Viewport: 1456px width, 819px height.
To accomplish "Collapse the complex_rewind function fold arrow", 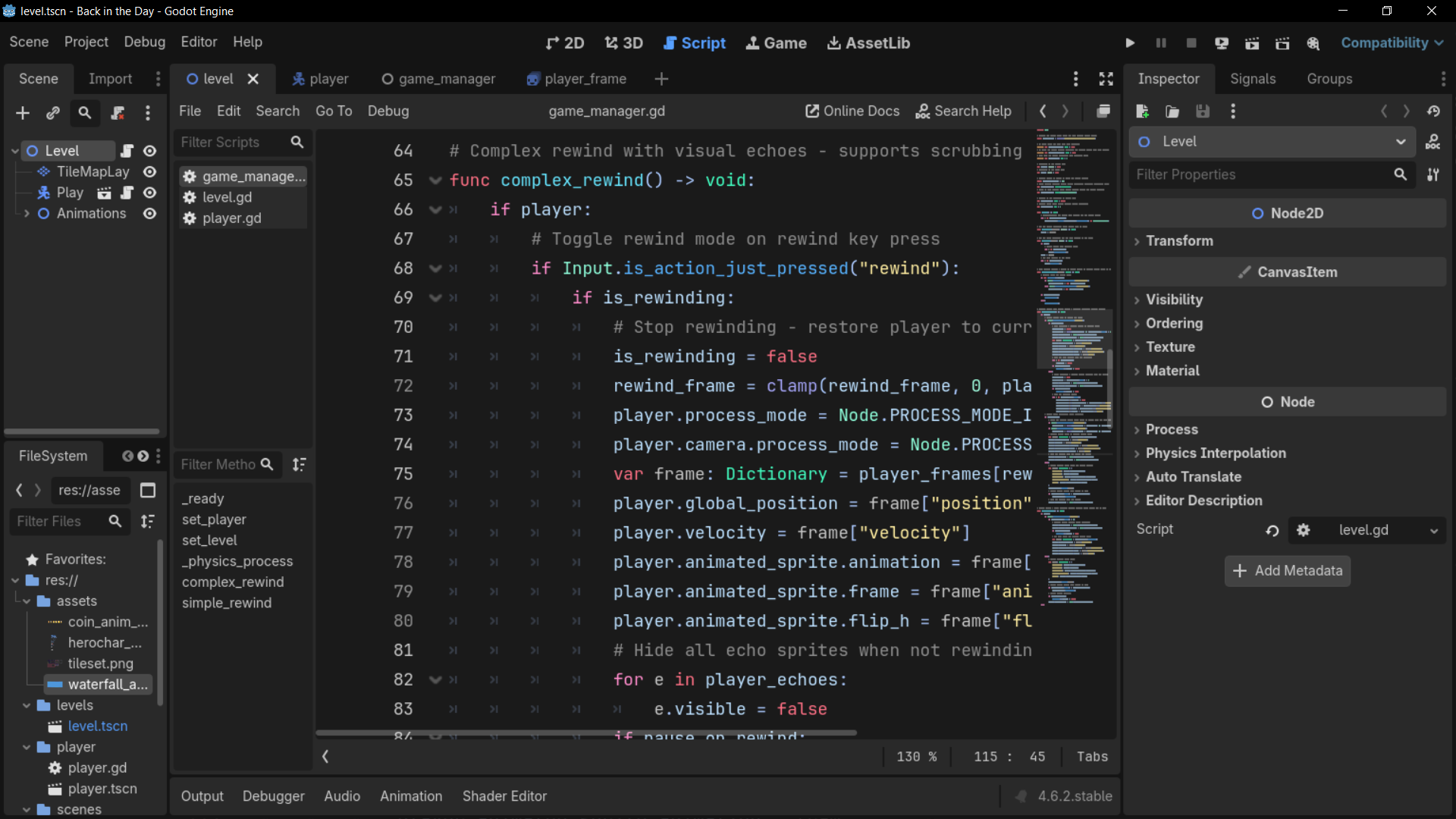I will click(x=435, y=180).
